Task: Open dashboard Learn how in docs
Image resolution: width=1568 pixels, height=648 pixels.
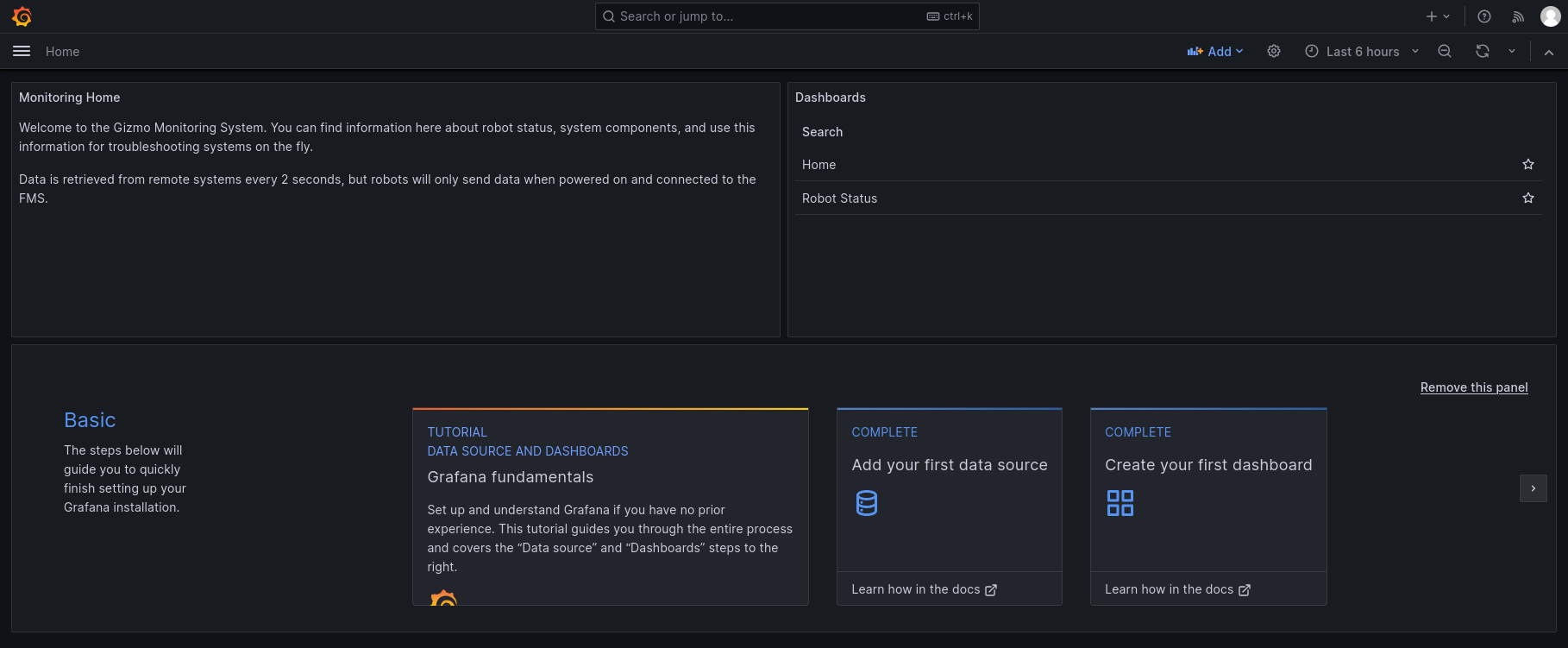Action: tap(1177, 589)
